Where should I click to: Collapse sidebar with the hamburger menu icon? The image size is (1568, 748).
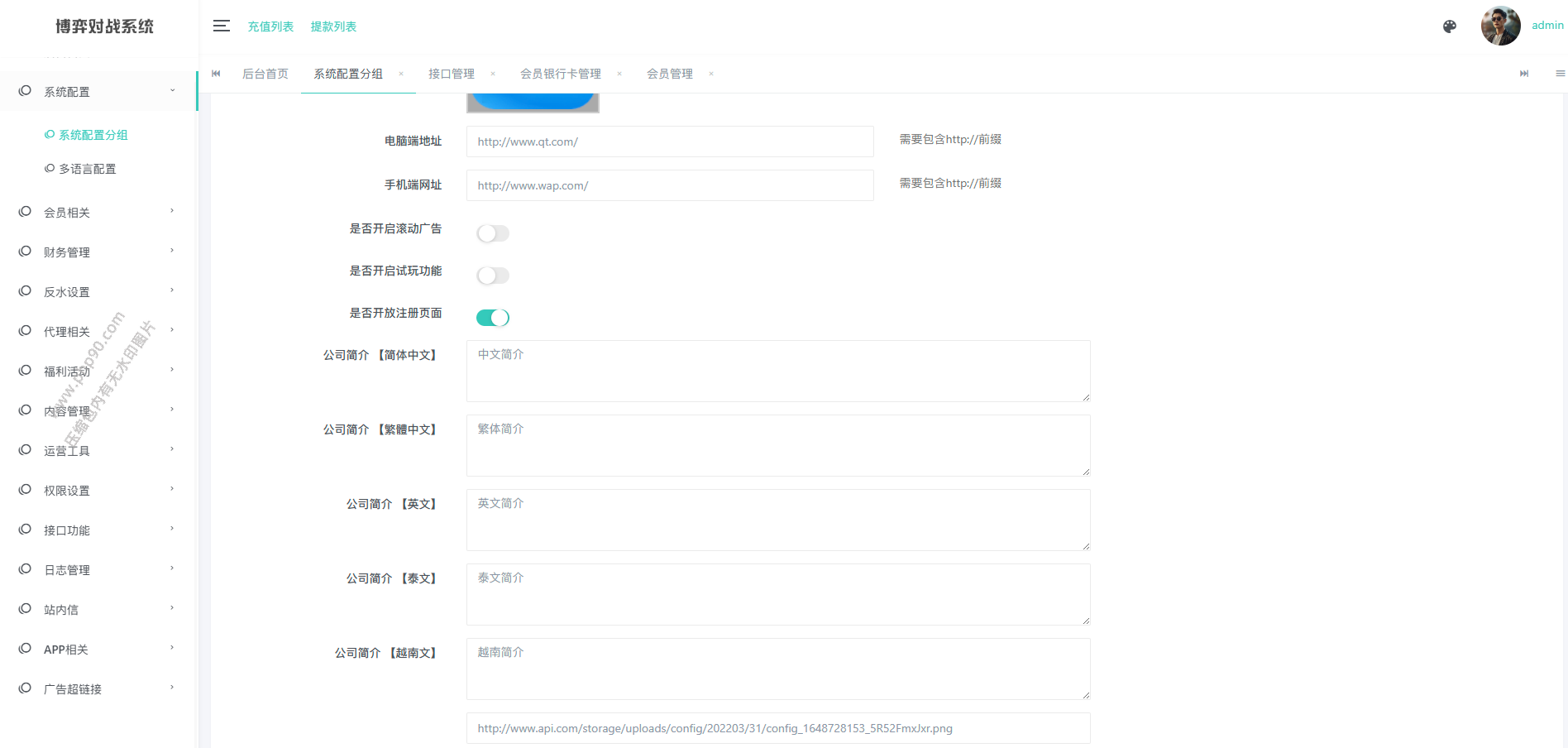click(221, 26)
